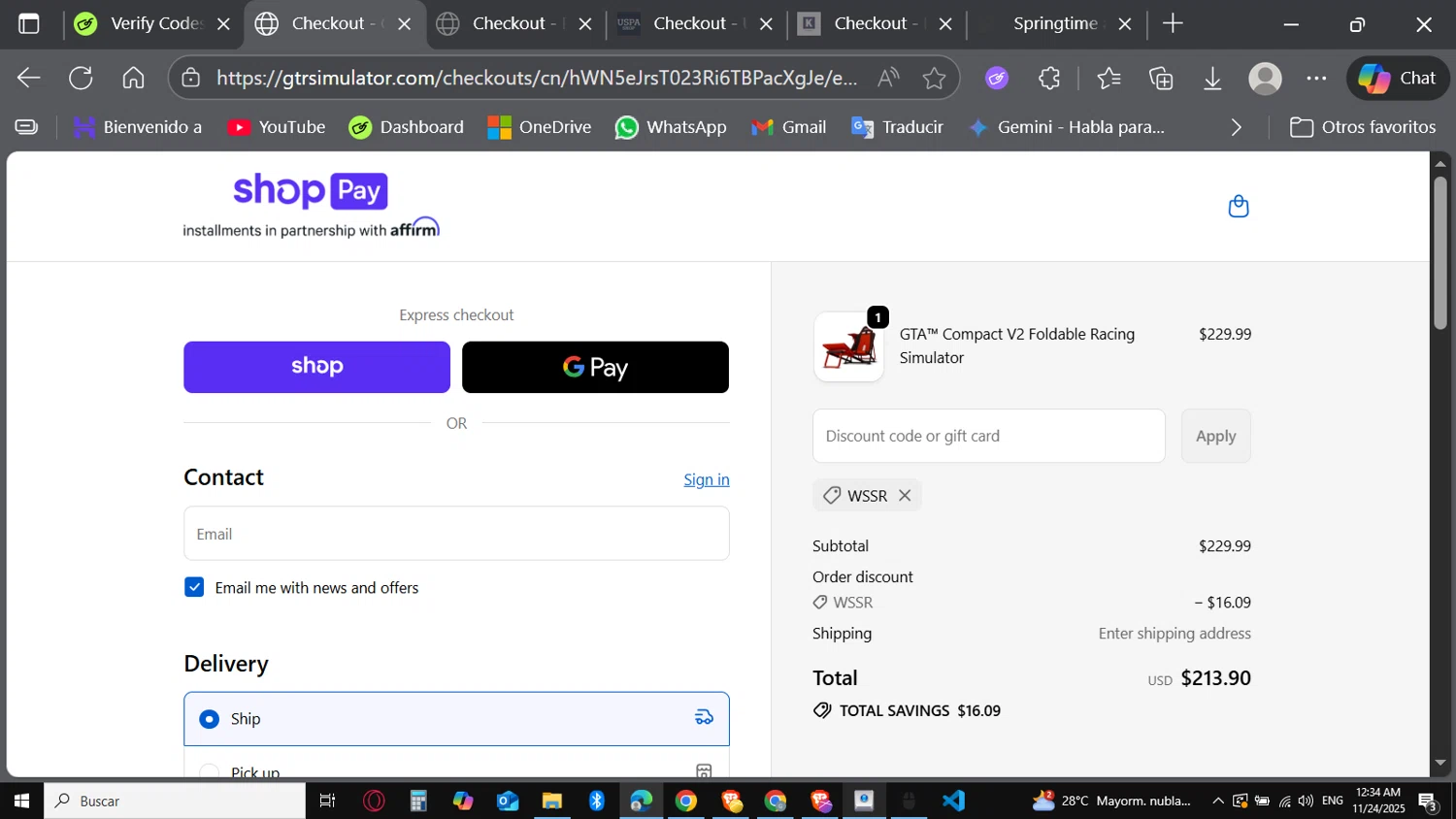This screenshot has width=1456, height=819.
Task: Open the purple Copilot-style extension icon
Action: click(997, 78)
